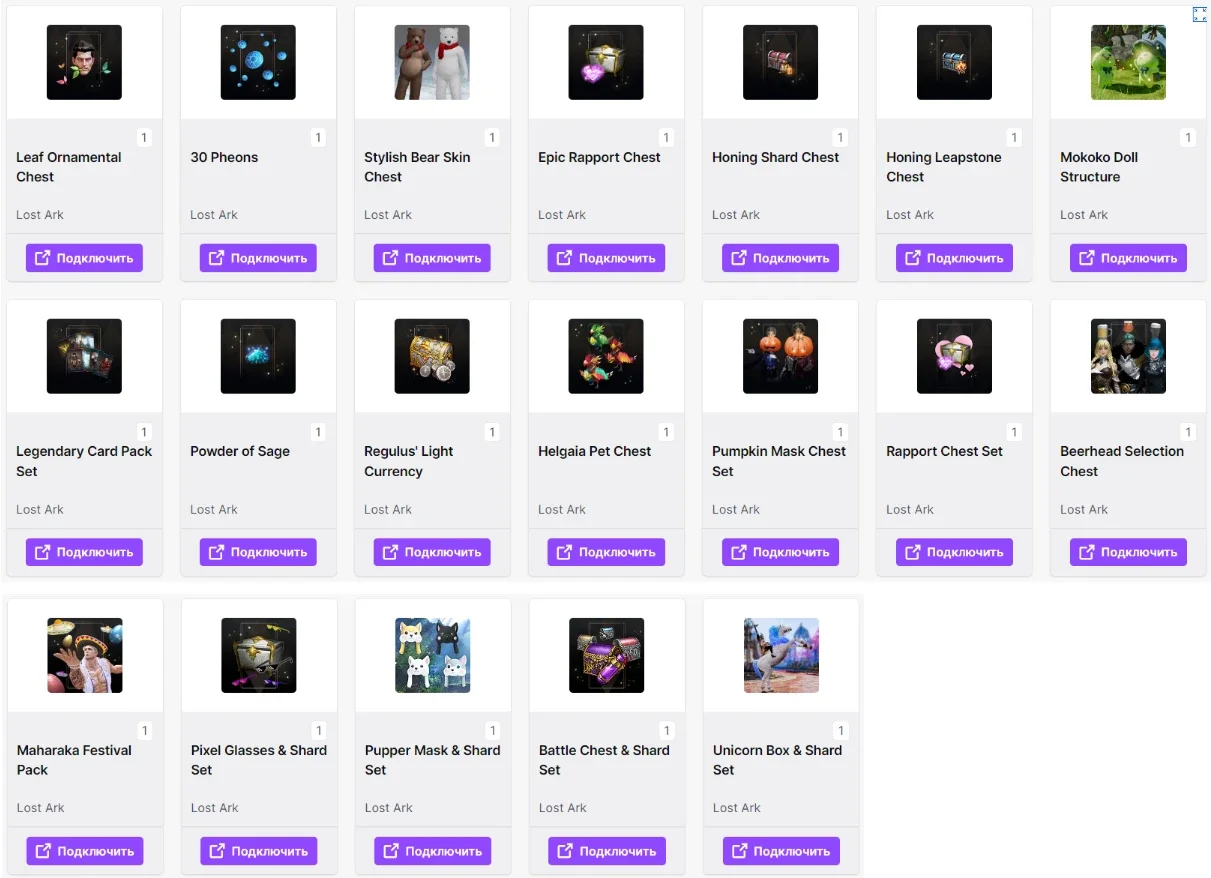Click the expand icon in top-right corner
This screenshot has width=1211, height=878.
1200,14
